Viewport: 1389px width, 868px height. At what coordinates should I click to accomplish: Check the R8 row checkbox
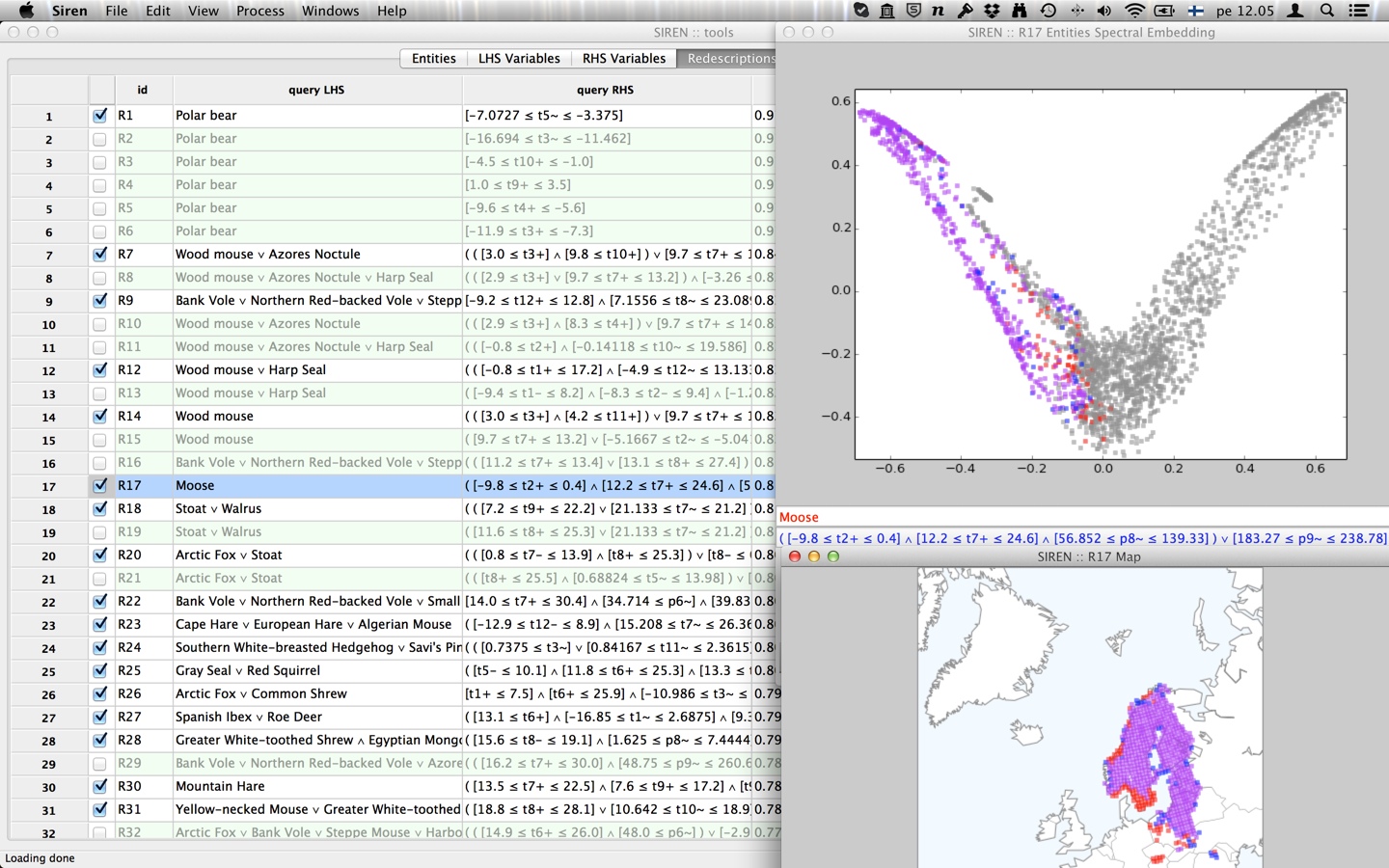point(100,278)
